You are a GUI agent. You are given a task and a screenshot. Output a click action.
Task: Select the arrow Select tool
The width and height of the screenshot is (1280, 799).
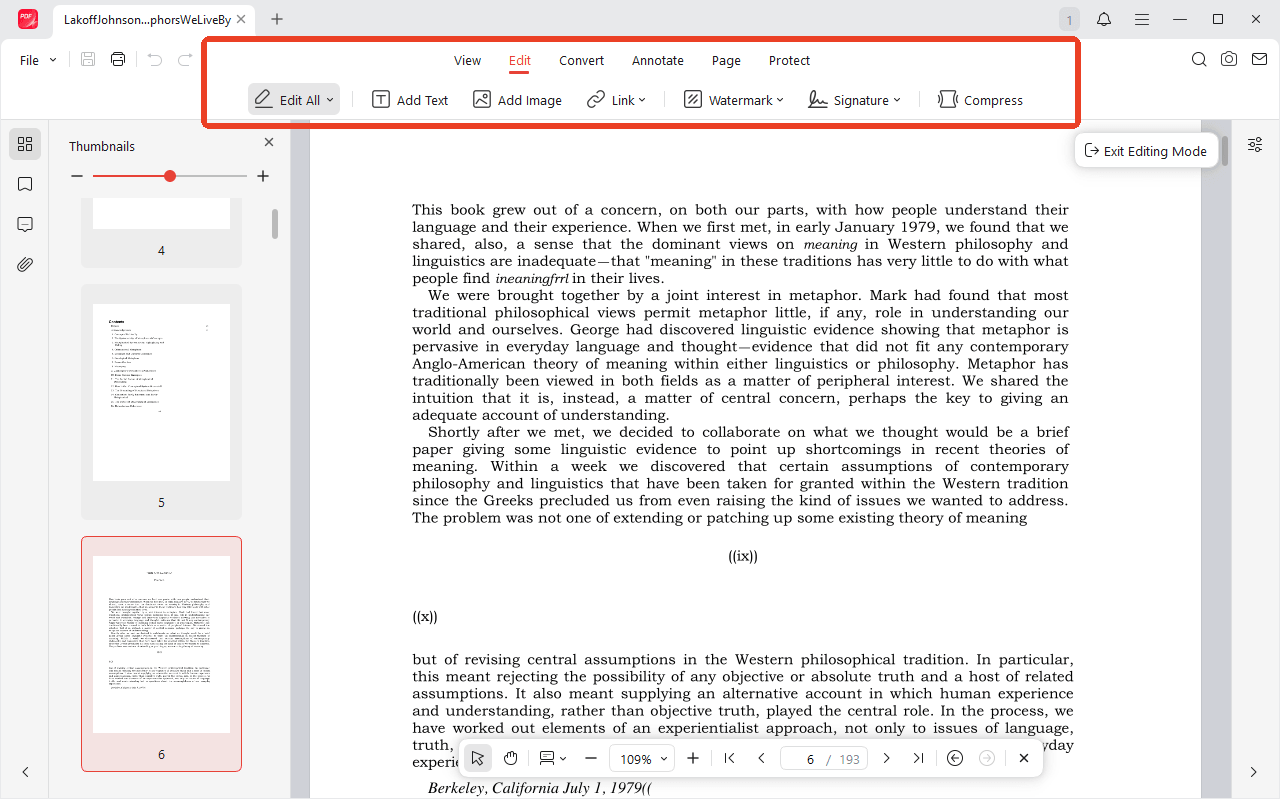(478, 758)
